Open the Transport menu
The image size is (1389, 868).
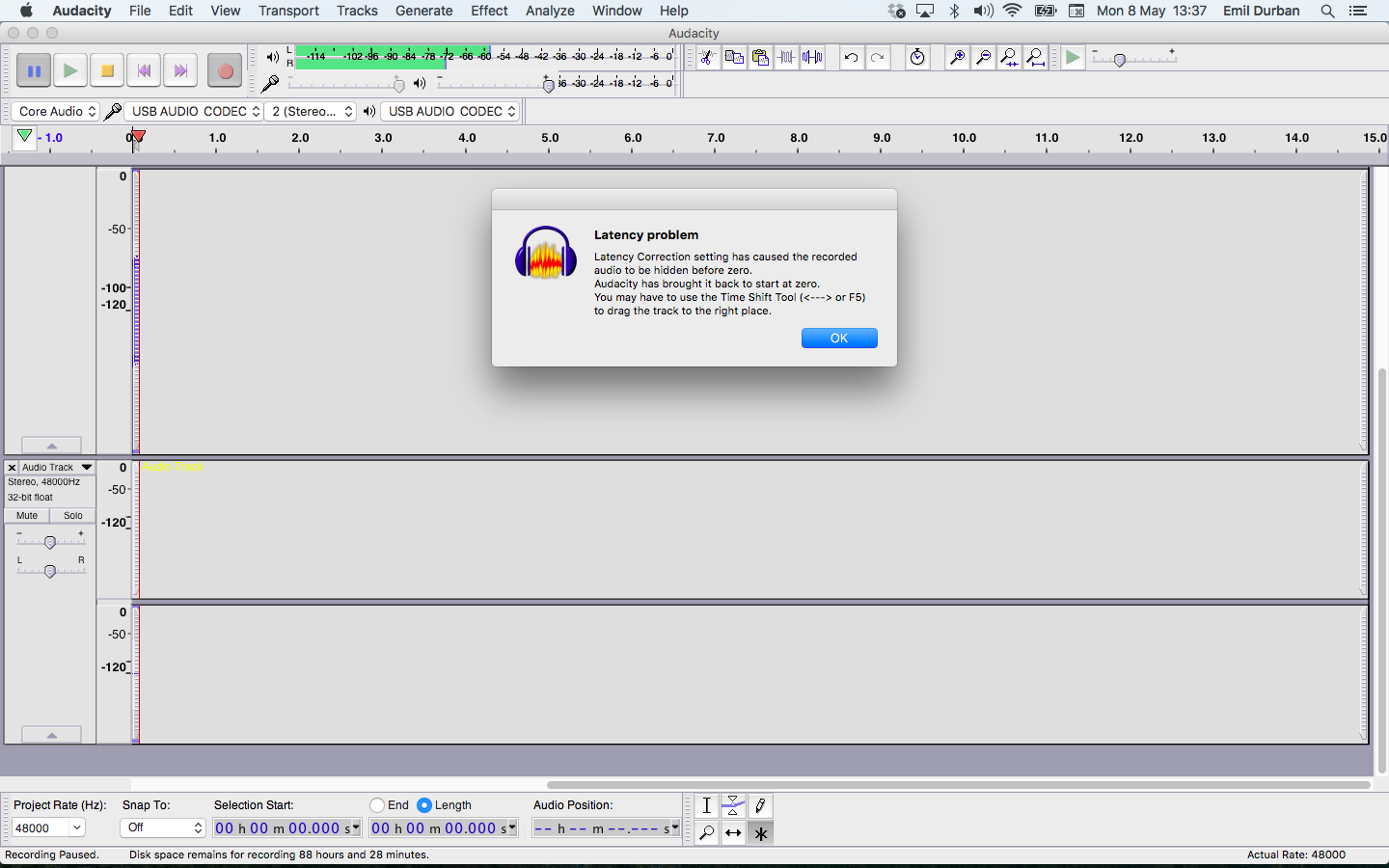[x=288, y=11]
